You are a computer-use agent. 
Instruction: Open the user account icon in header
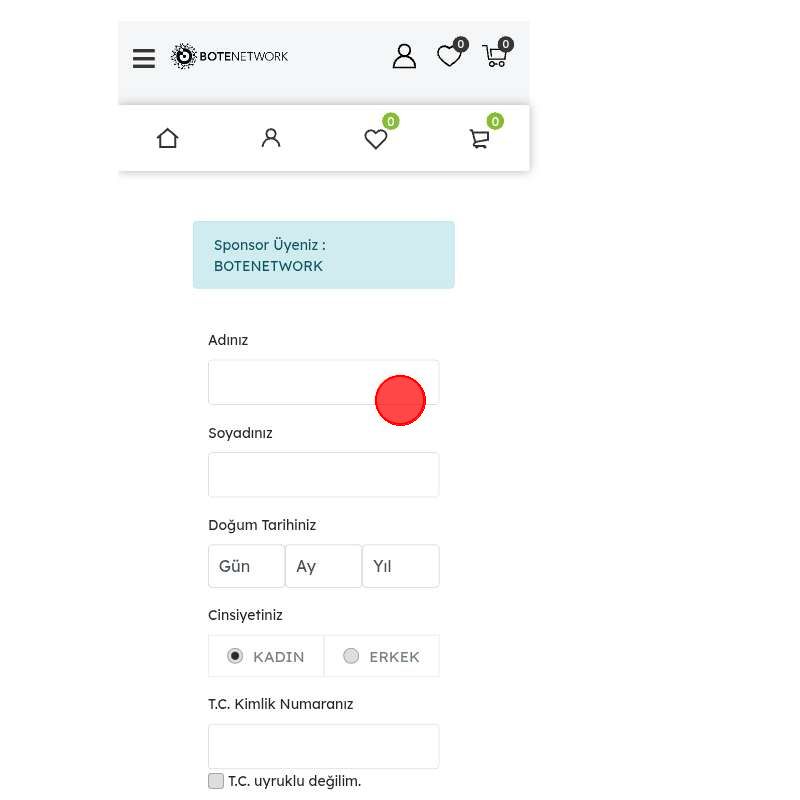tap(404, 56)
